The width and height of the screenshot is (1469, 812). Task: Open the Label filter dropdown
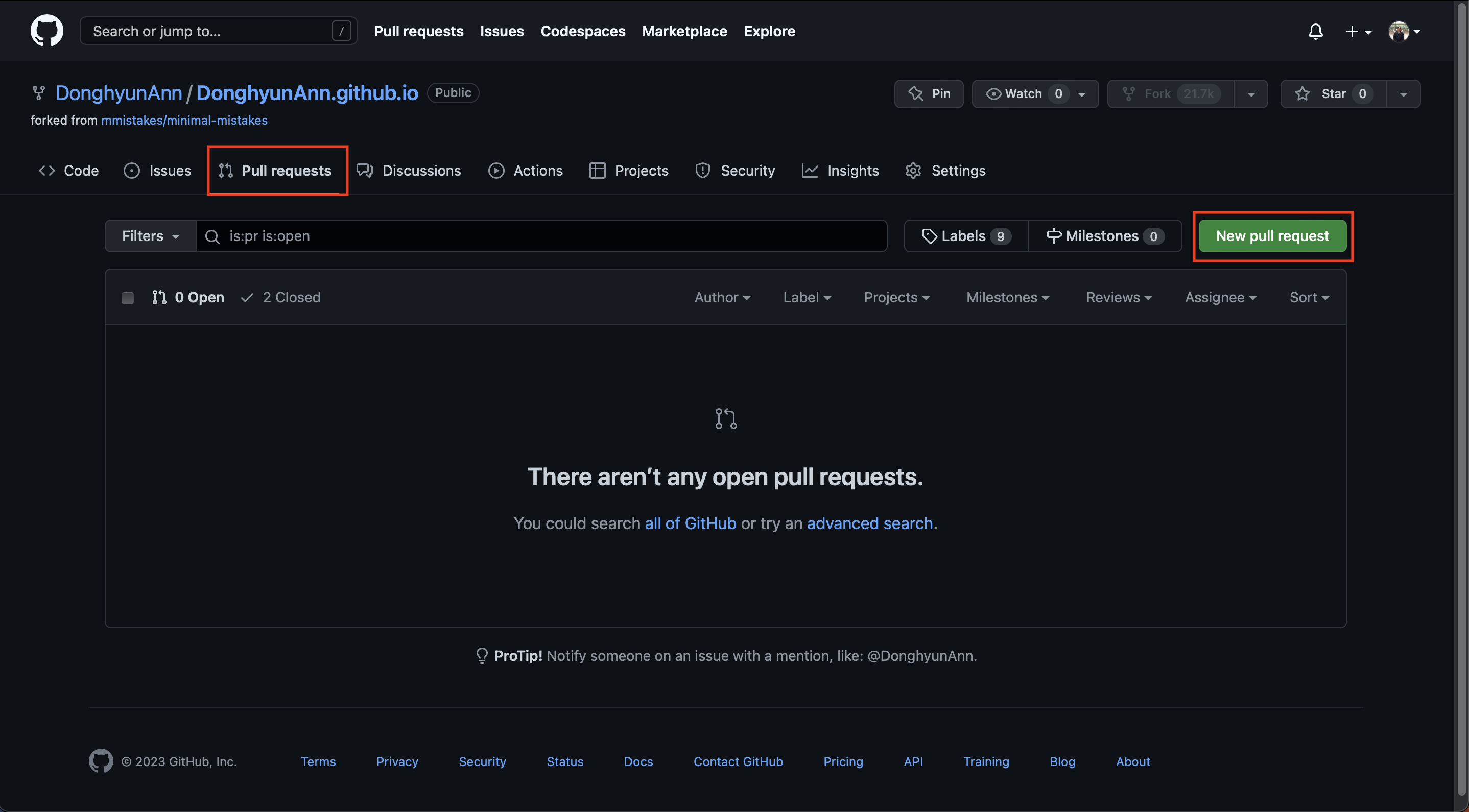[807, 297]
